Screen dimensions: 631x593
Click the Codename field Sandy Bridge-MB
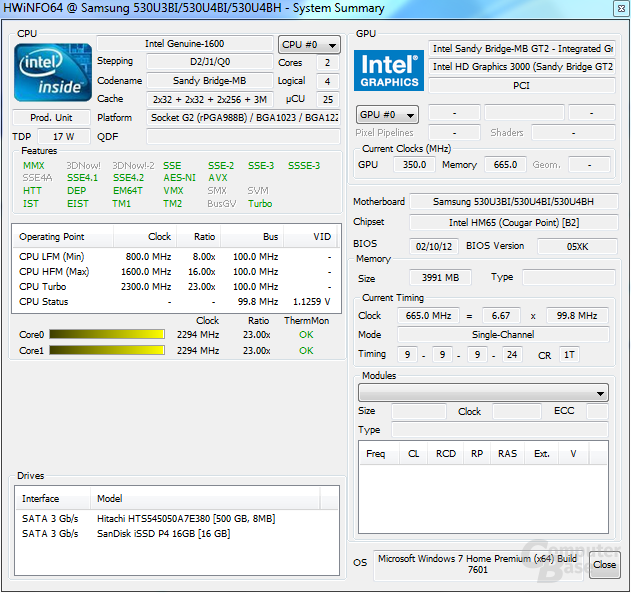click(210, 80)
